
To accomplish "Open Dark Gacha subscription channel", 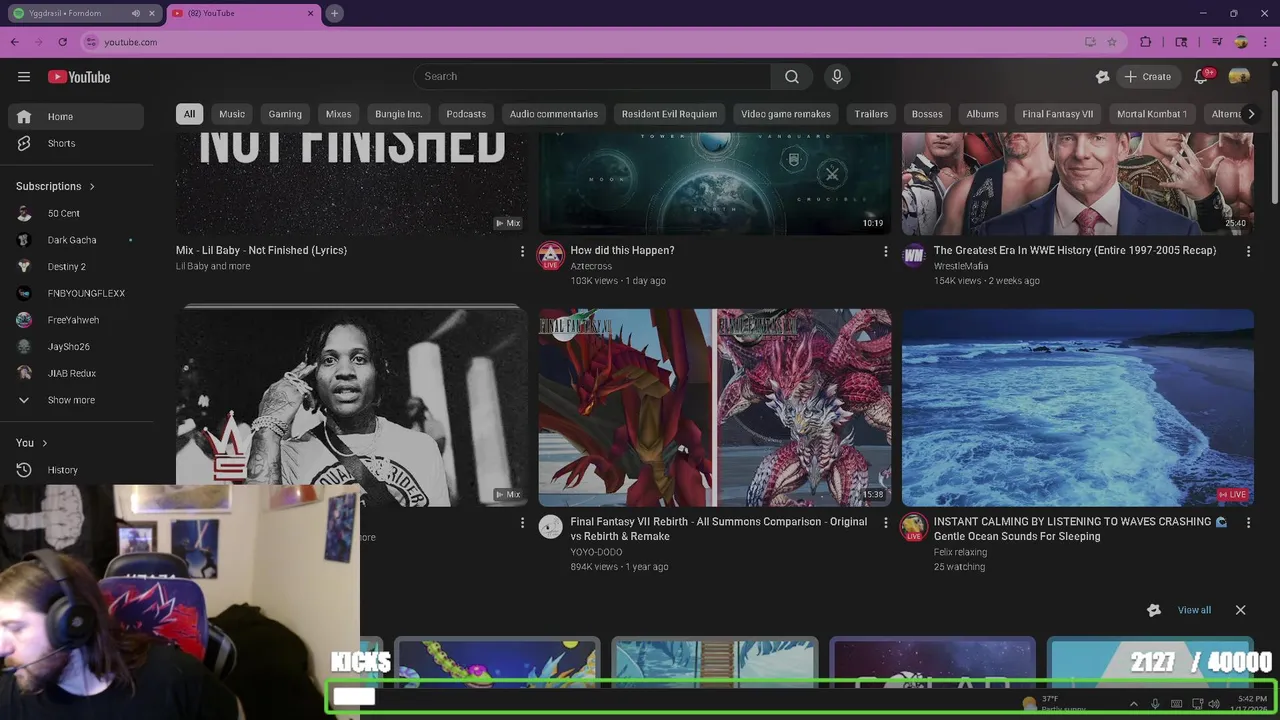I will point(76,240).
